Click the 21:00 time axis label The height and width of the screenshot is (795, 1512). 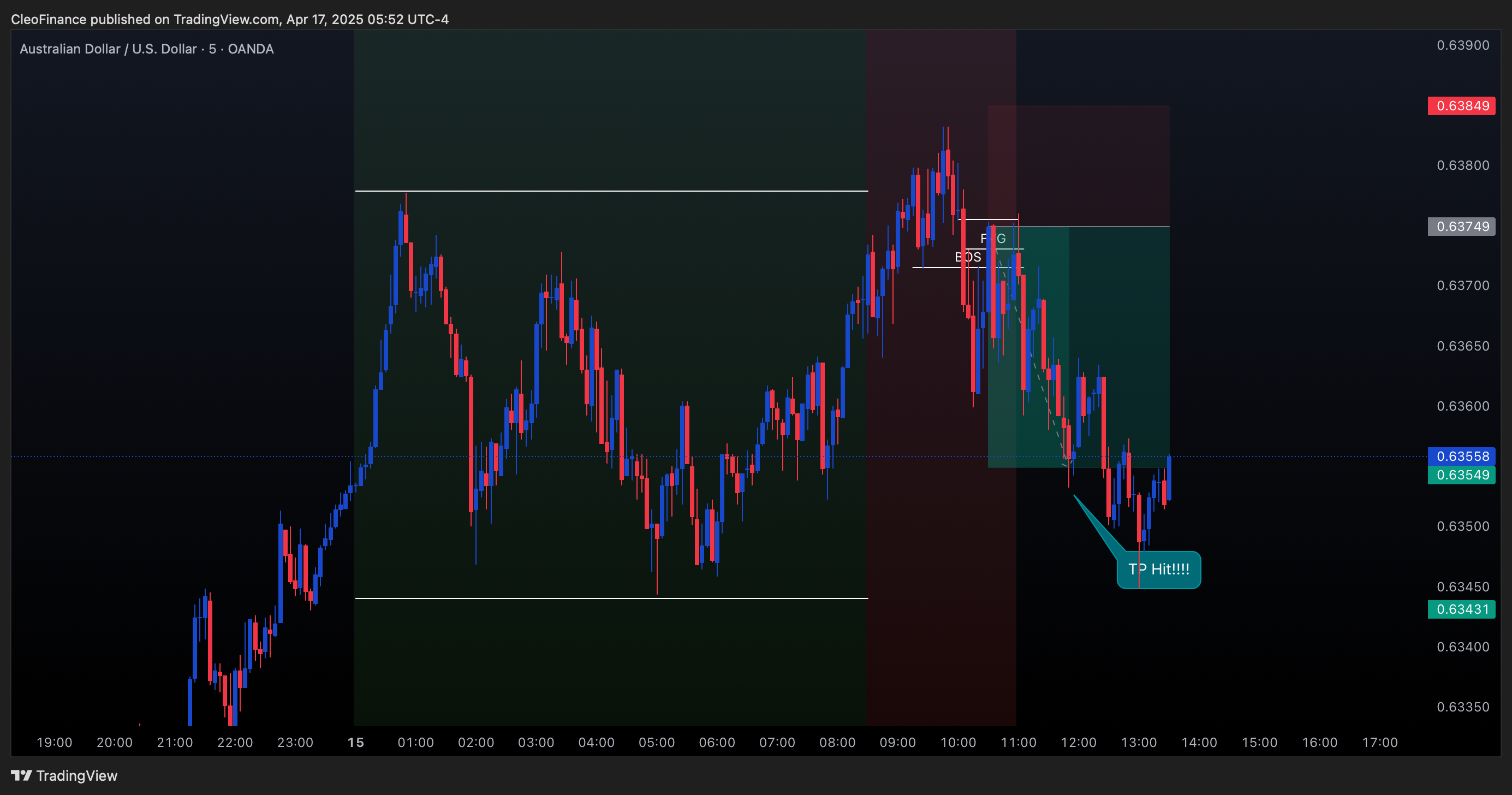tap(175, 742)
